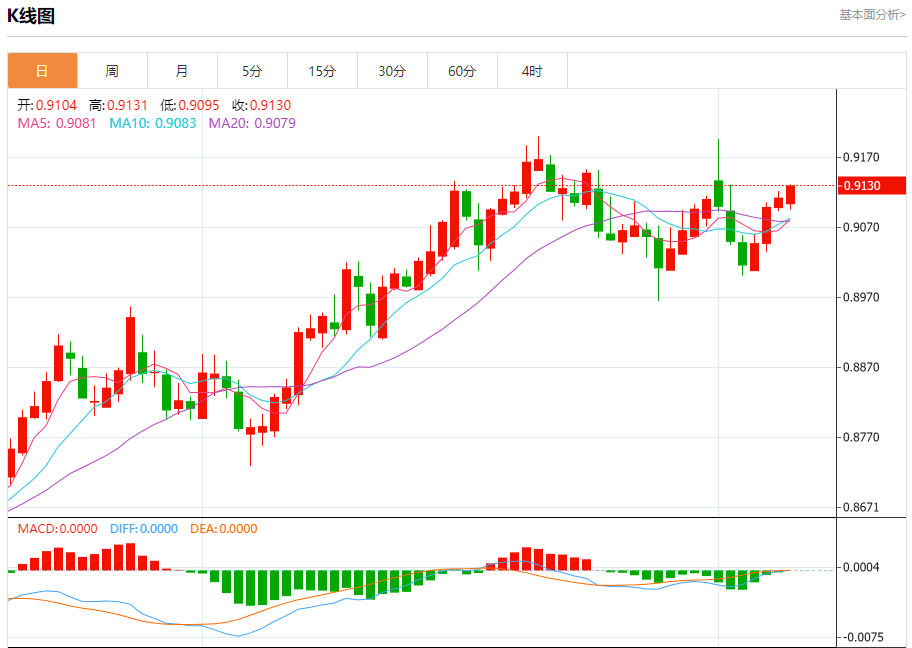This screenshot has width=912, height=648.
Task: Click the MACD:0.0000 indicator label
Action: pos(58,529)
